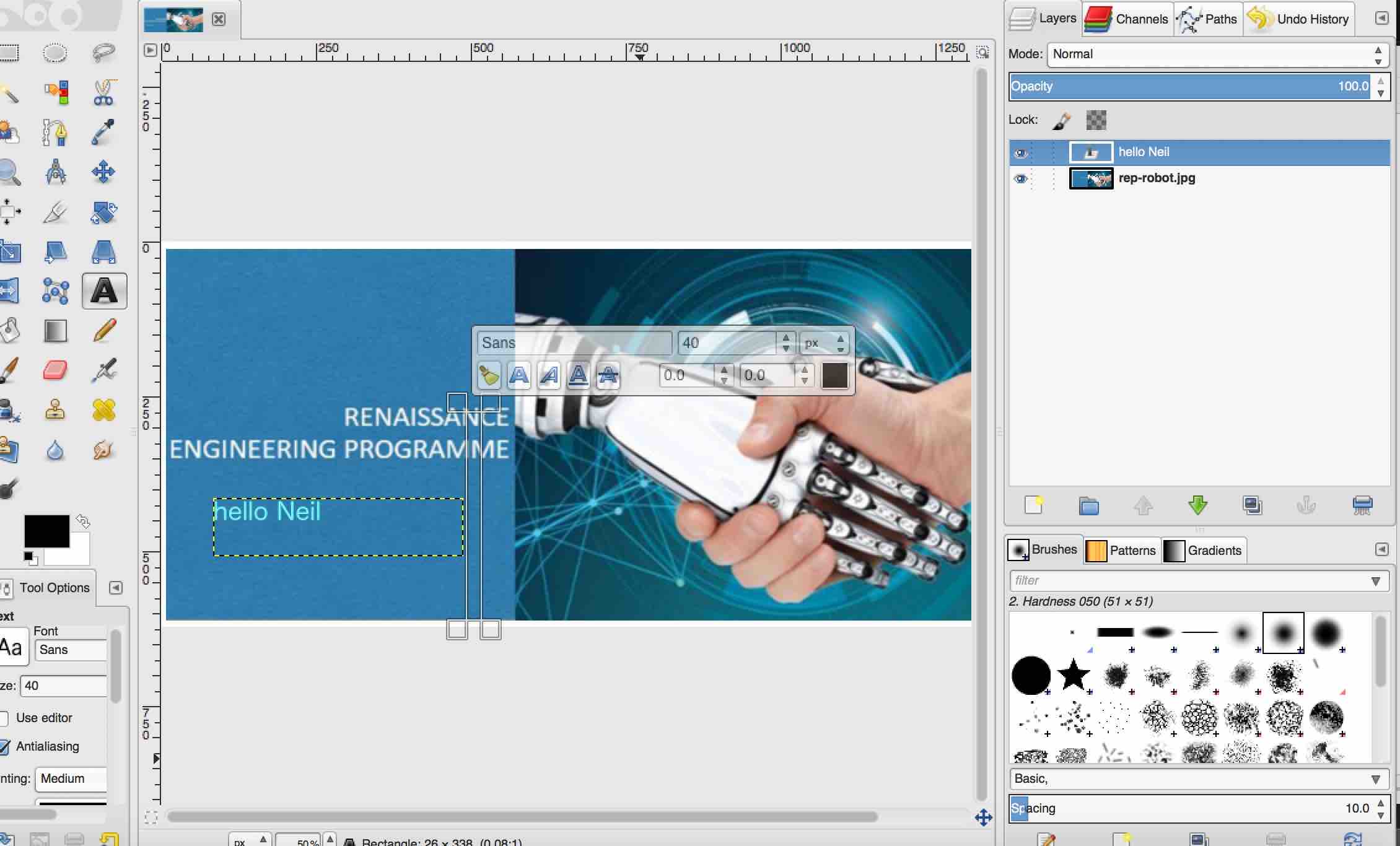Select the Pencil tool
The image size is (1400, 846).
[104, 331]
